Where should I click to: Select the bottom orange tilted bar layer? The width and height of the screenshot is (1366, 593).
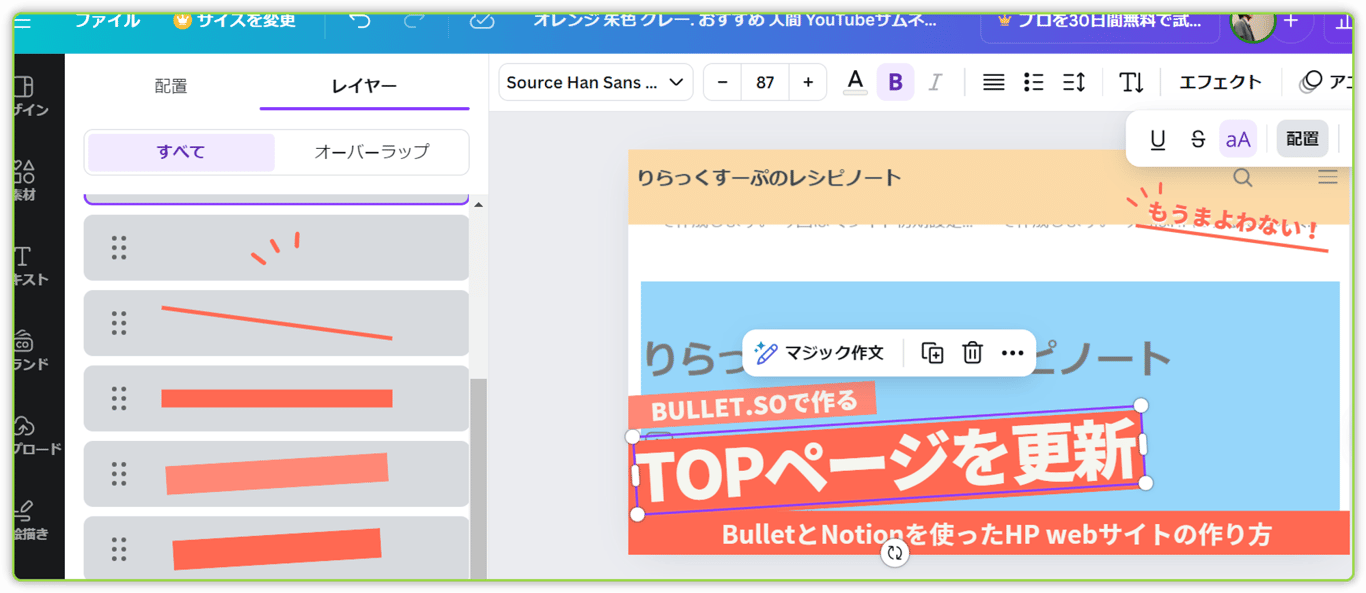coord(276,548)
